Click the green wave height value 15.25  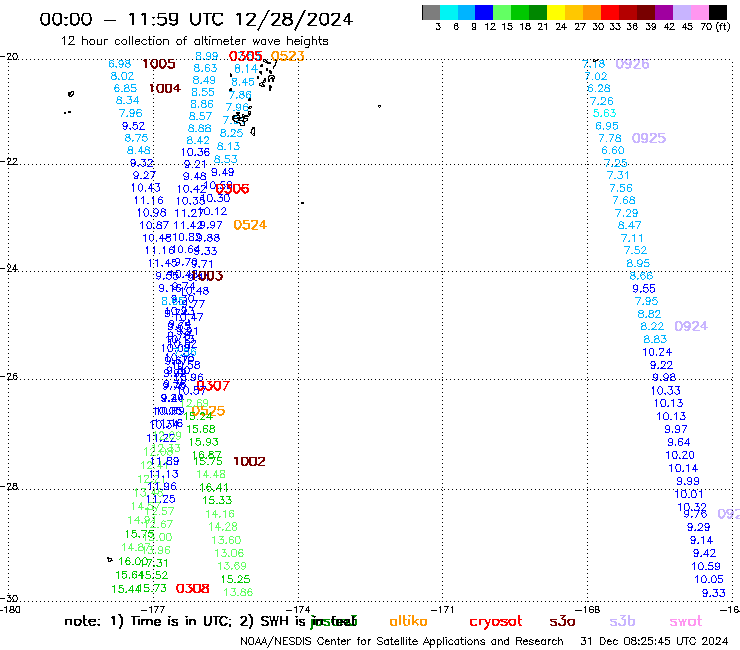(235, 579)
